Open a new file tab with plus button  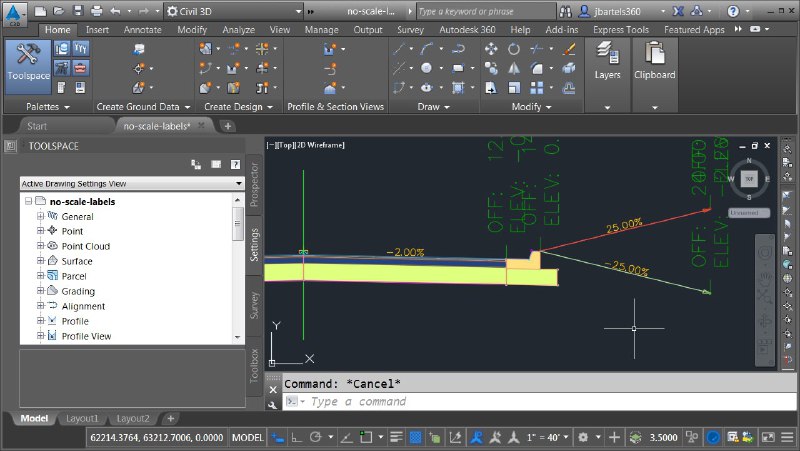[228, 126]
